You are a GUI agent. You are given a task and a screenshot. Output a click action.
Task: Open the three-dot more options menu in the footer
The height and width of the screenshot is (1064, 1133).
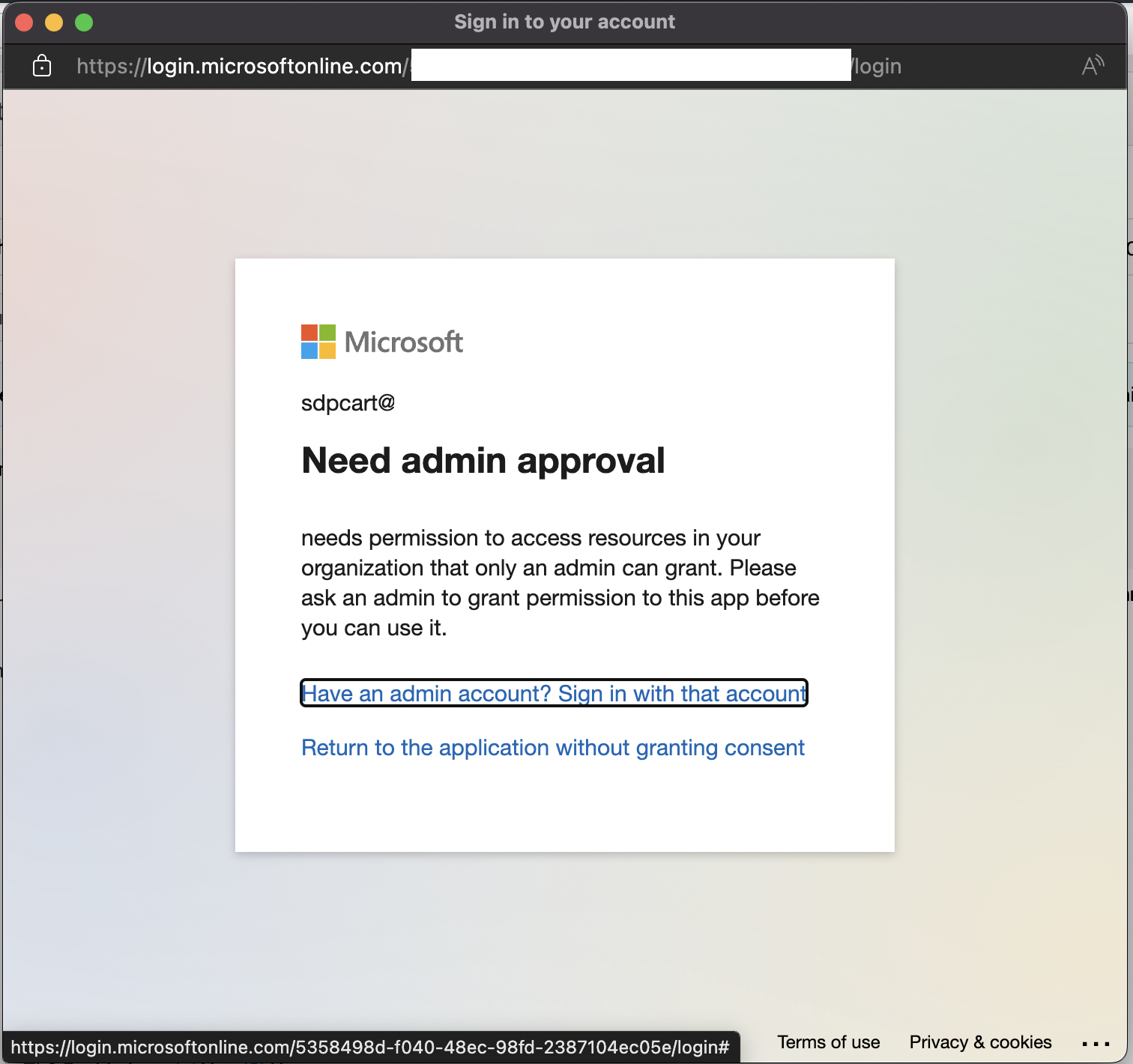click(1096, 1043)
